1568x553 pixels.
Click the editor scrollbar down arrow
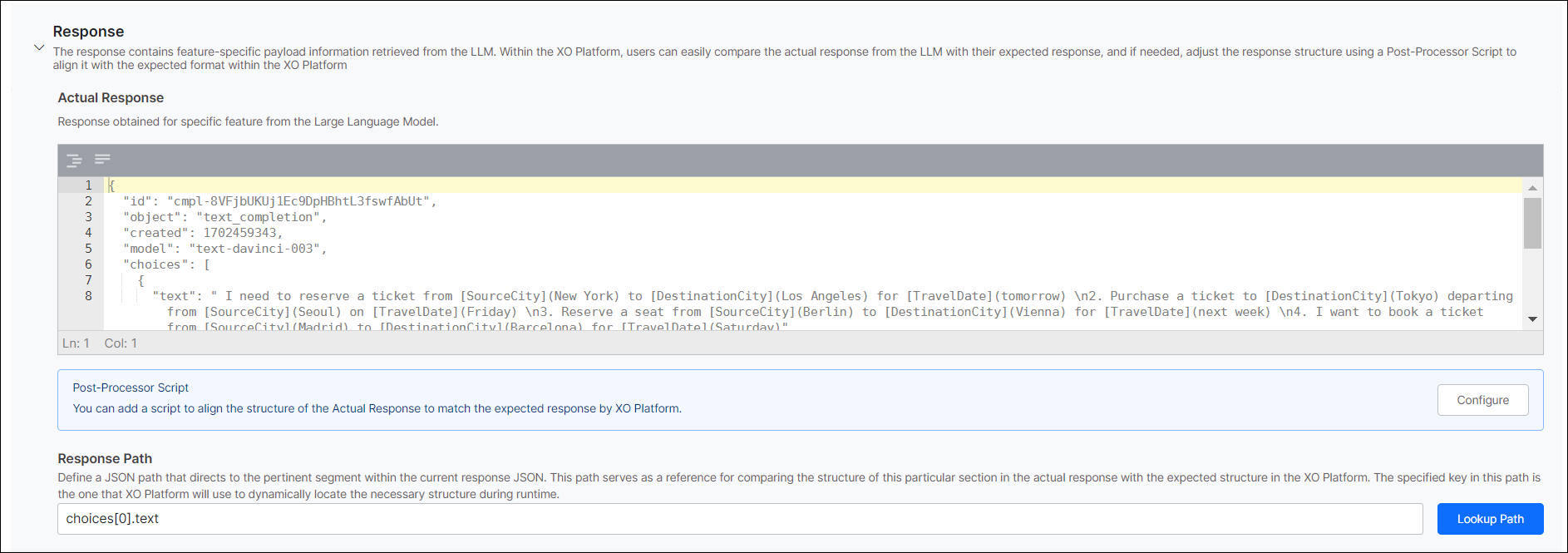(x=1532, y=319)
